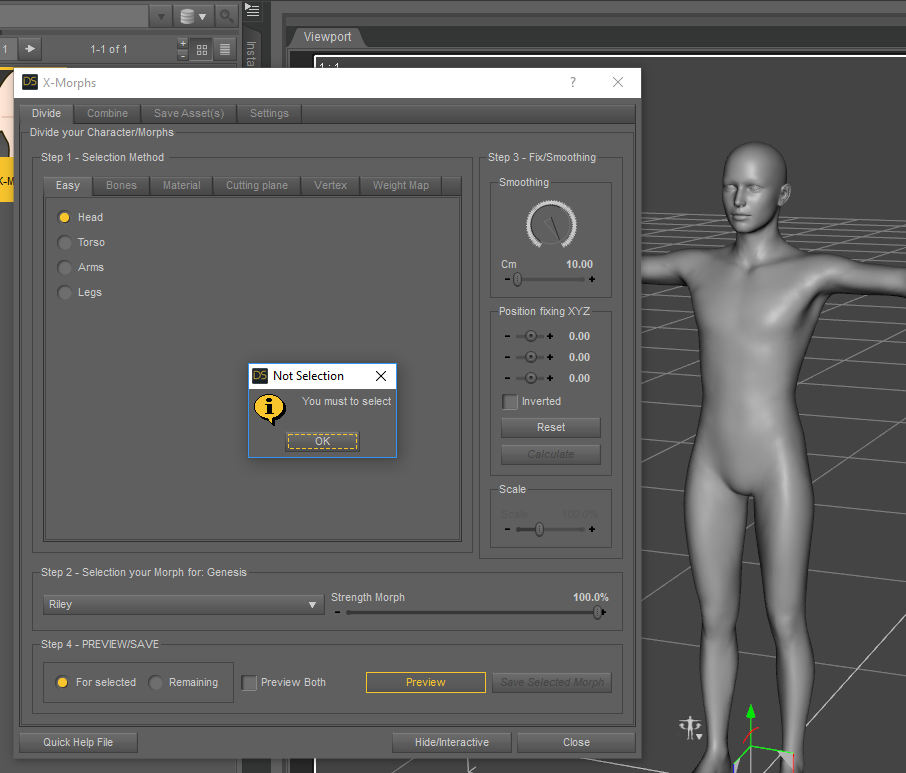Switch to grid thumbnail view icon
Viewport: 906px width, 773px height.
click(202, 49)
